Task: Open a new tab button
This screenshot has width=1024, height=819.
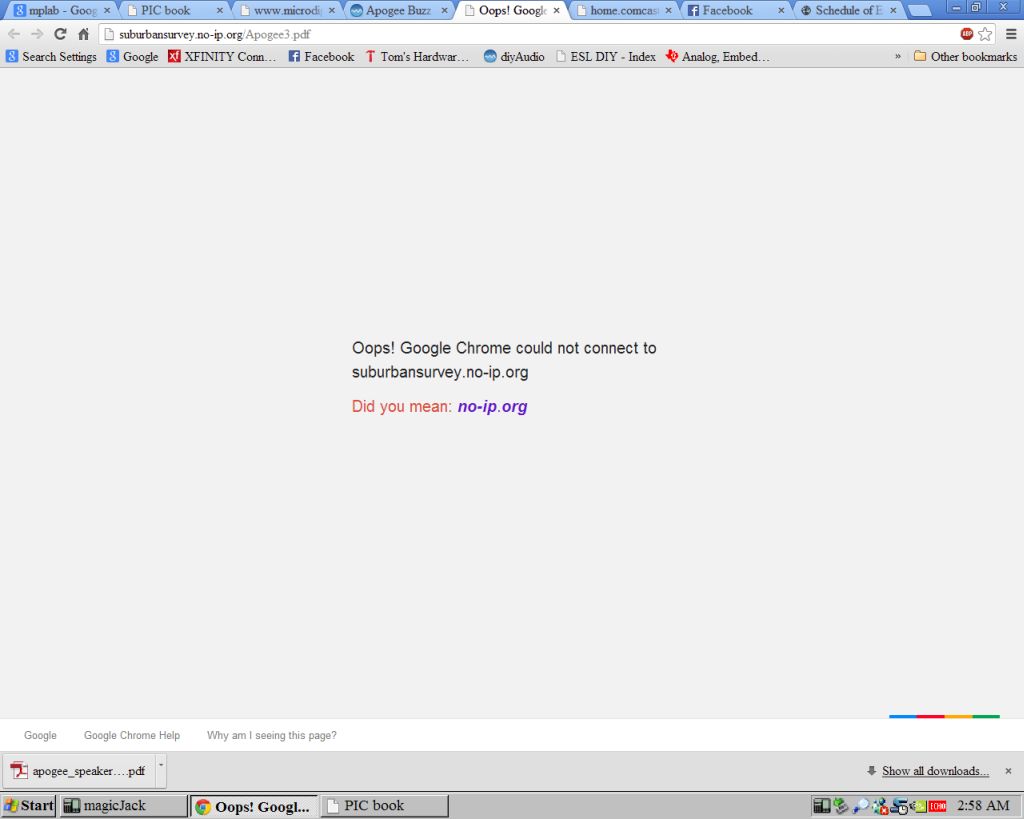Action: (x=920, y=10)
